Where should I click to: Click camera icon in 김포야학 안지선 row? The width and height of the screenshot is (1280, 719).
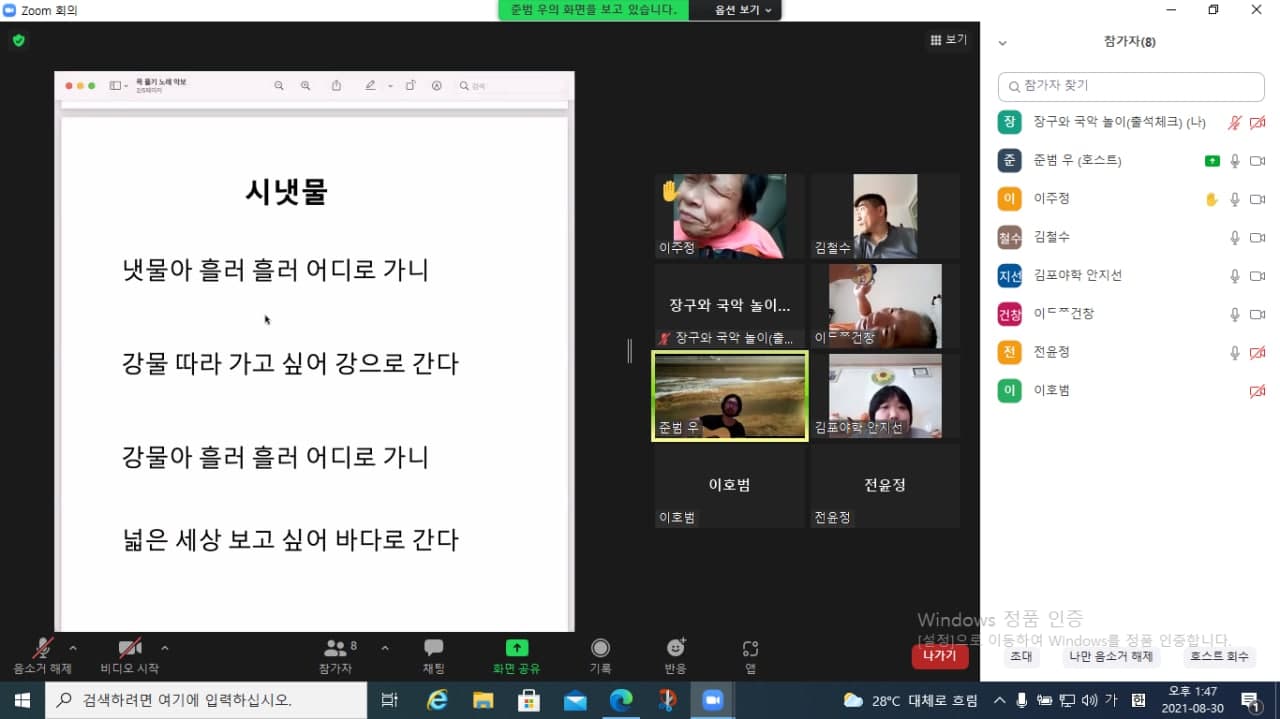tap(1258, 276)
